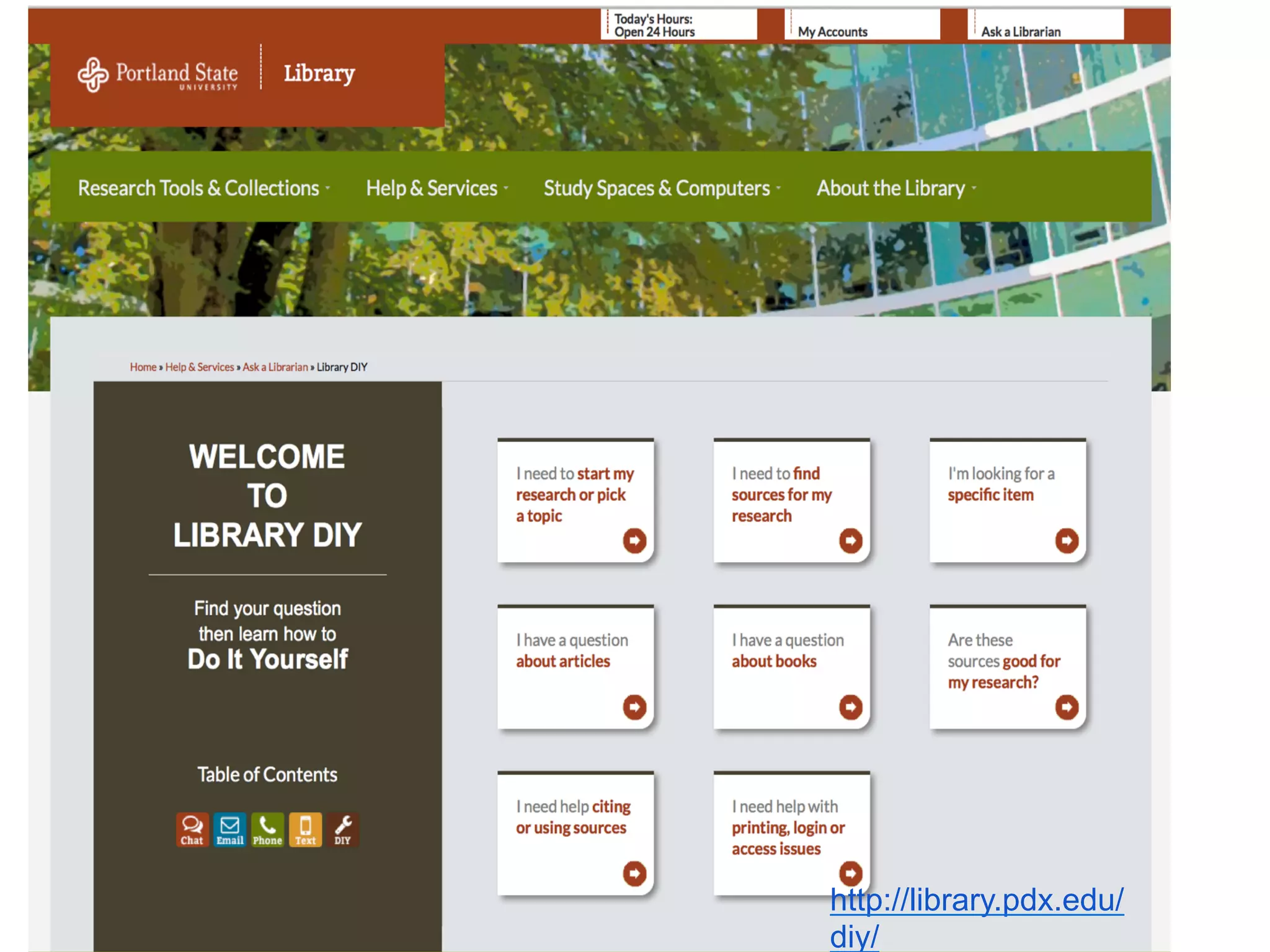Open About the Library menu
The image size is (1270, 952).
coord(895,188)
